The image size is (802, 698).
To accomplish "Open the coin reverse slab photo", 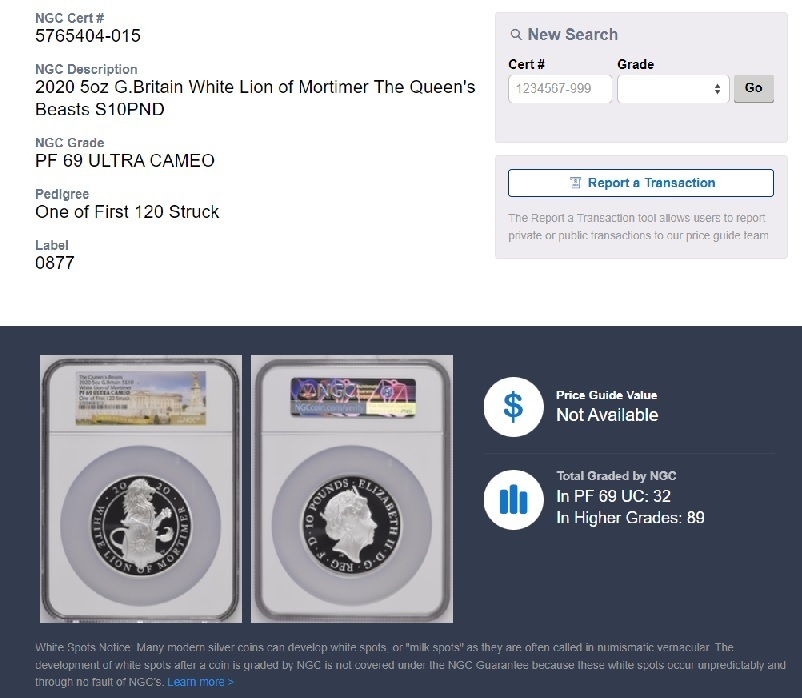I will (141, 489).
